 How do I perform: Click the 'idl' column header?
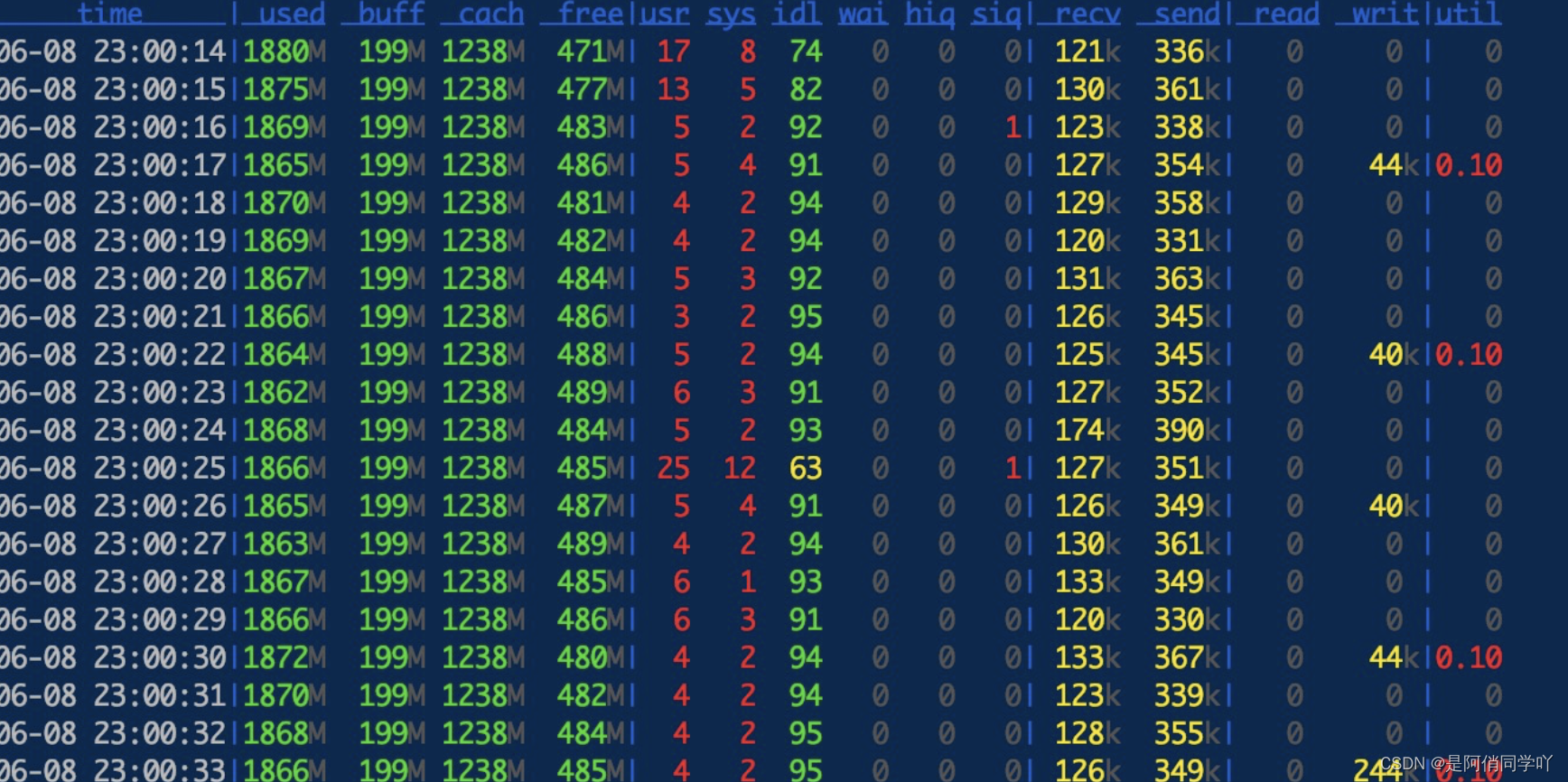click(x=798, y=14)
